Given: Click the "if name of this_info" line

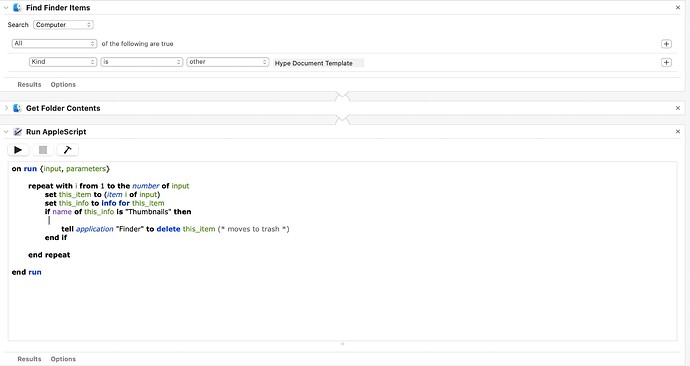Looking at the screenshot, I should pos(118,212).
